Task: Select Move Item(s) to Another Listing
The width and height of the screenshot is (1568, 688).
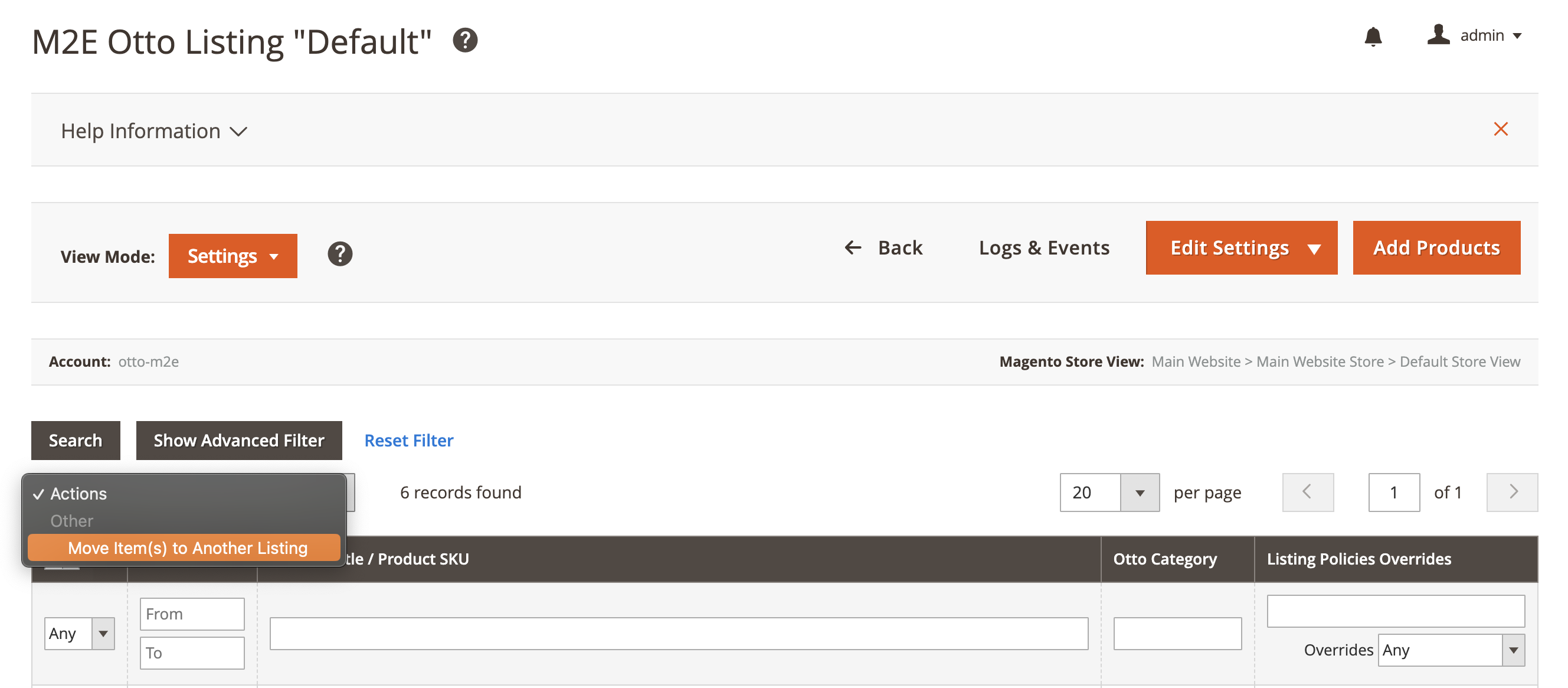Action: point(187,548)
